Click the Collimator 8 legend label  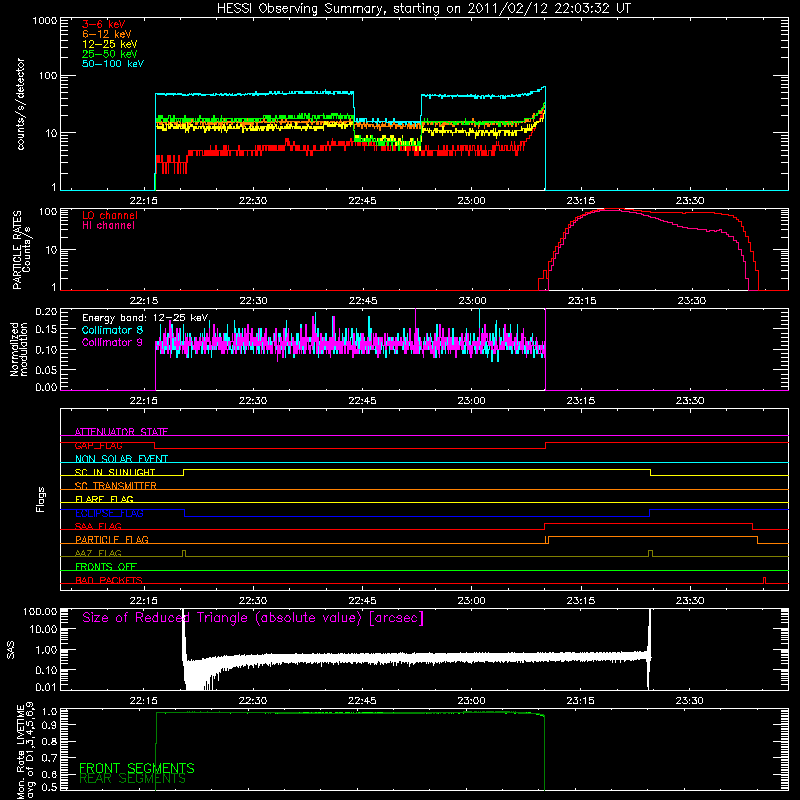[x=112, y=330]
